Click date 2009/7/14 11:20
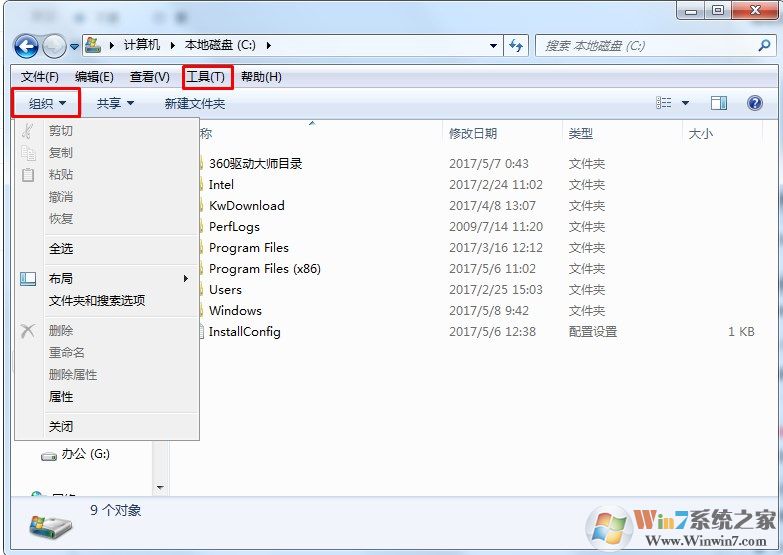783x555 pixels. click(496, 227)
